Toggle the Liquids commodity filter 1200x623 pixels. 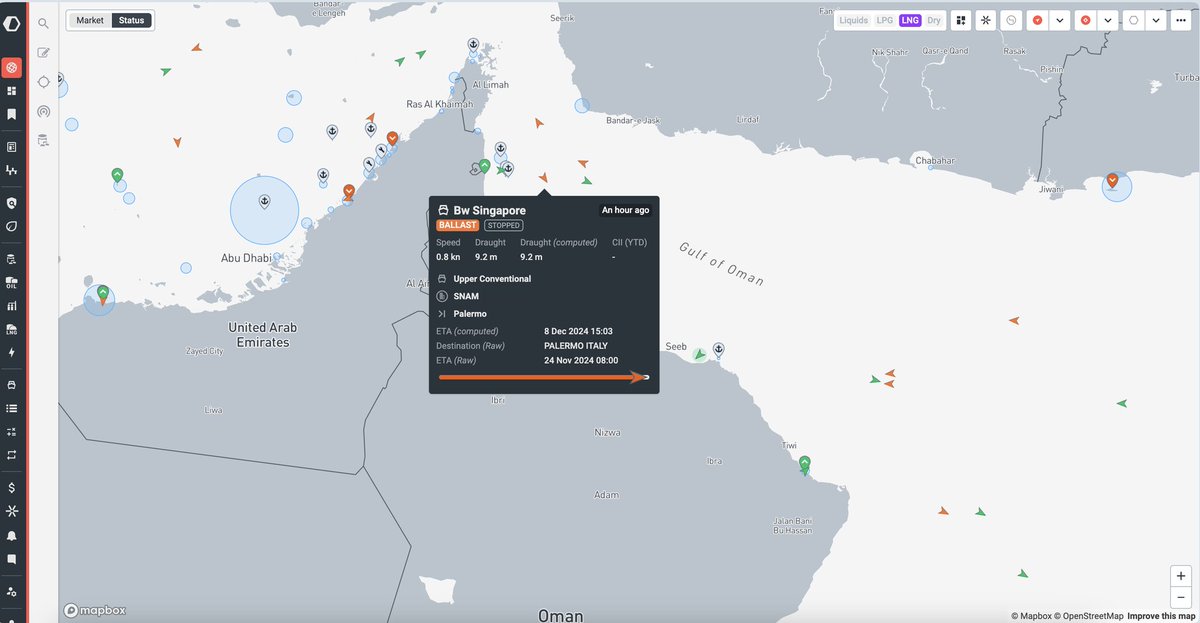point(854,20)
